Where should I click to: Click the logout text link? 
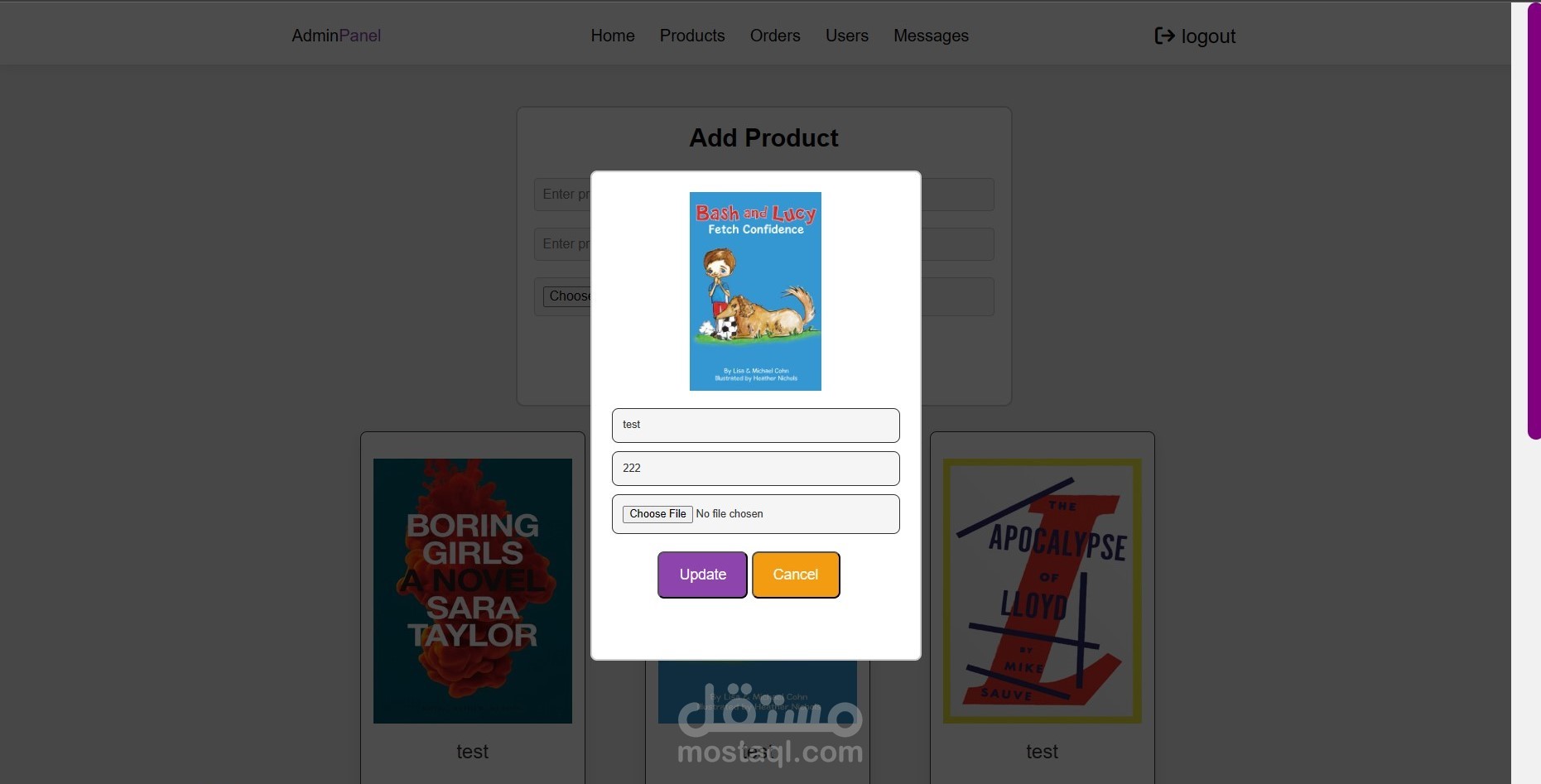tap(1208, 36)
